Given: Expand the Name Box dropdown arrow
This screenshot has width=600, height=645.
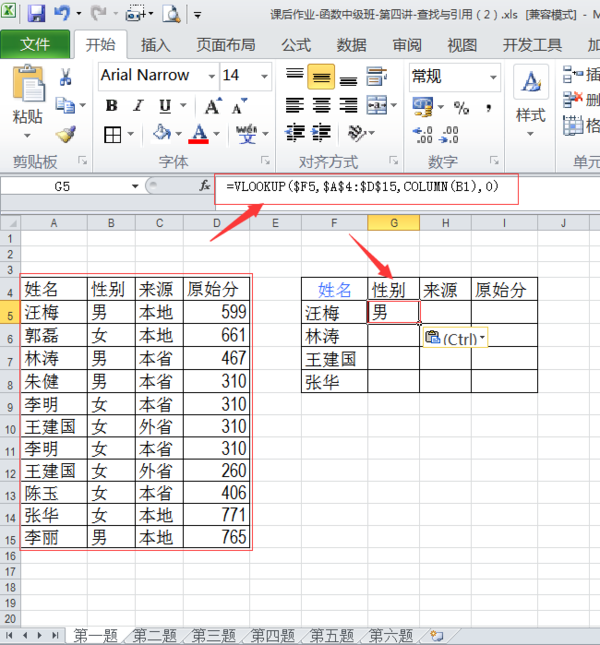Looking at the screenshot, I should (x=135, y=186).
